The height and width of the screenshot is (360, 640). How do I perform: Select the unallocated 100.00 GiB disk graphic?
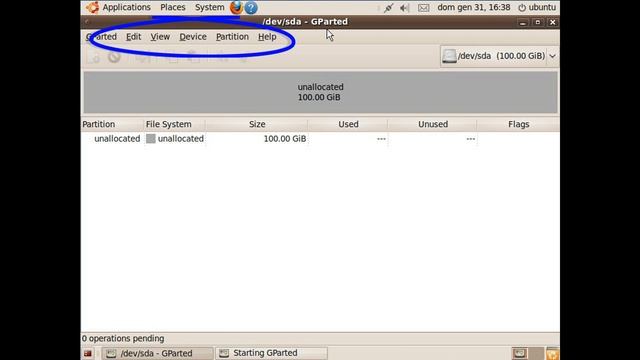(320, 92)
